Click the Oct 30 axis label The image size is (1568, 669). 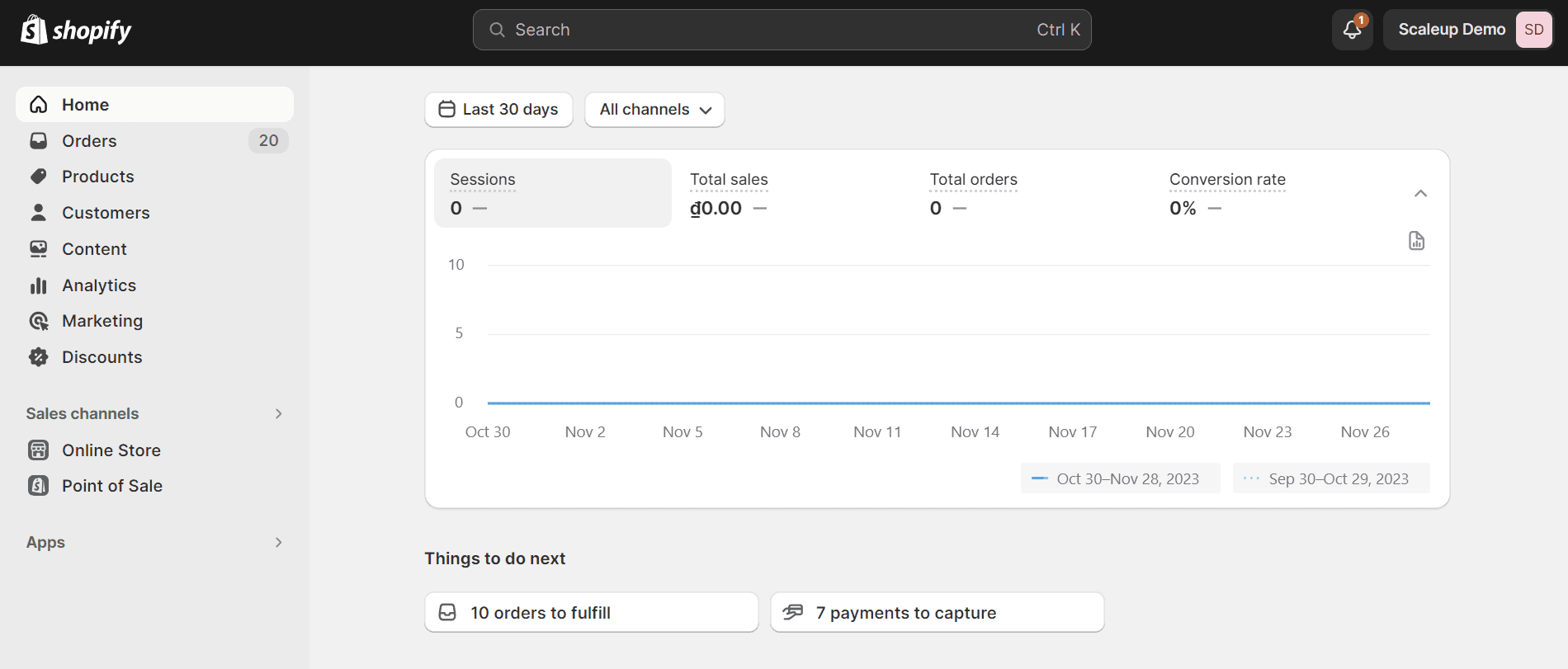488,432
